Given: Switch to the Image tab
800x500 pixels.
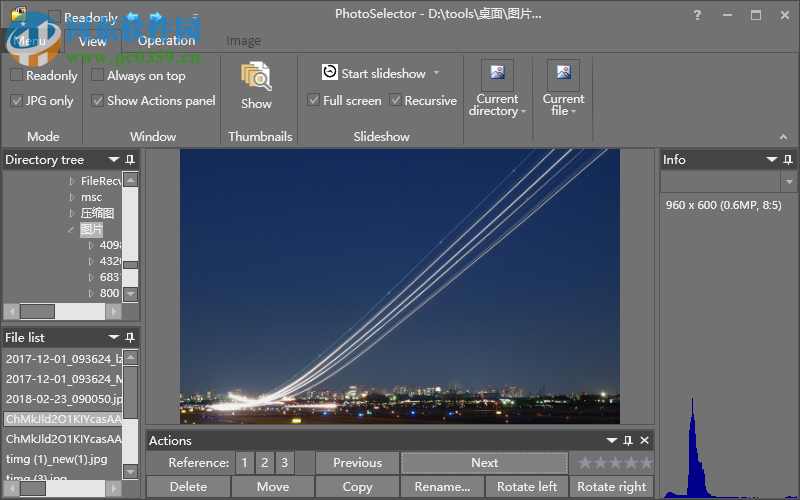Looking at the screenshot, I should (x=243, y=41).
